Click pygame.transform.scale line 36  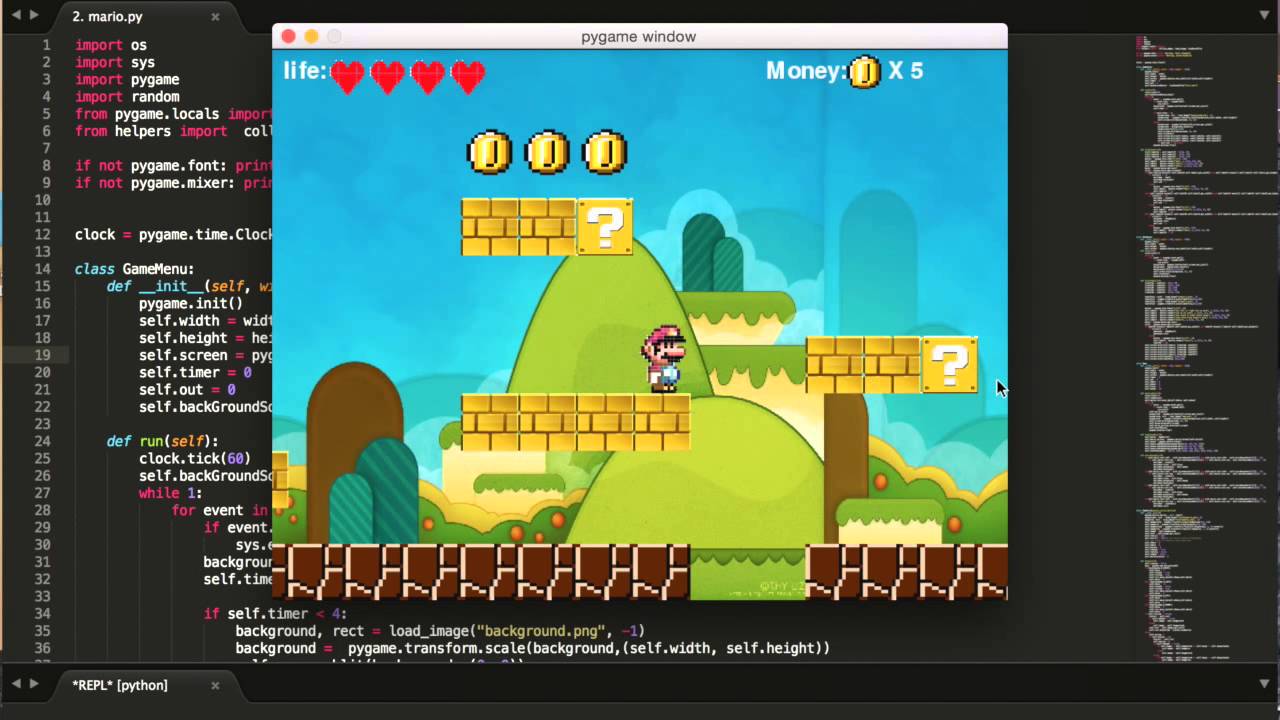click(x=533, y=648)
